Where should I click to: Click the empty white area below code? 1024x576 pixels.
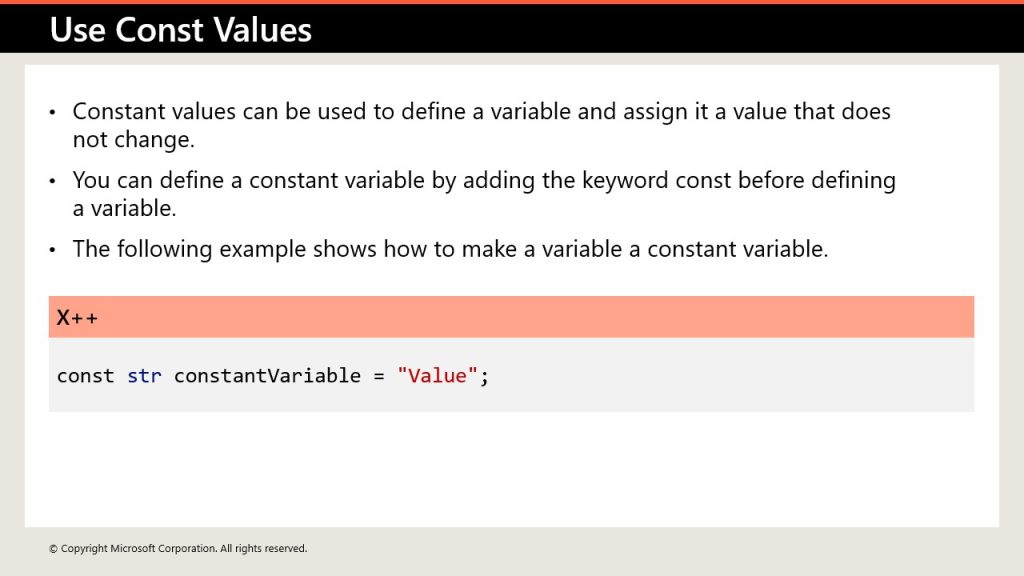(x=511, y=469)
